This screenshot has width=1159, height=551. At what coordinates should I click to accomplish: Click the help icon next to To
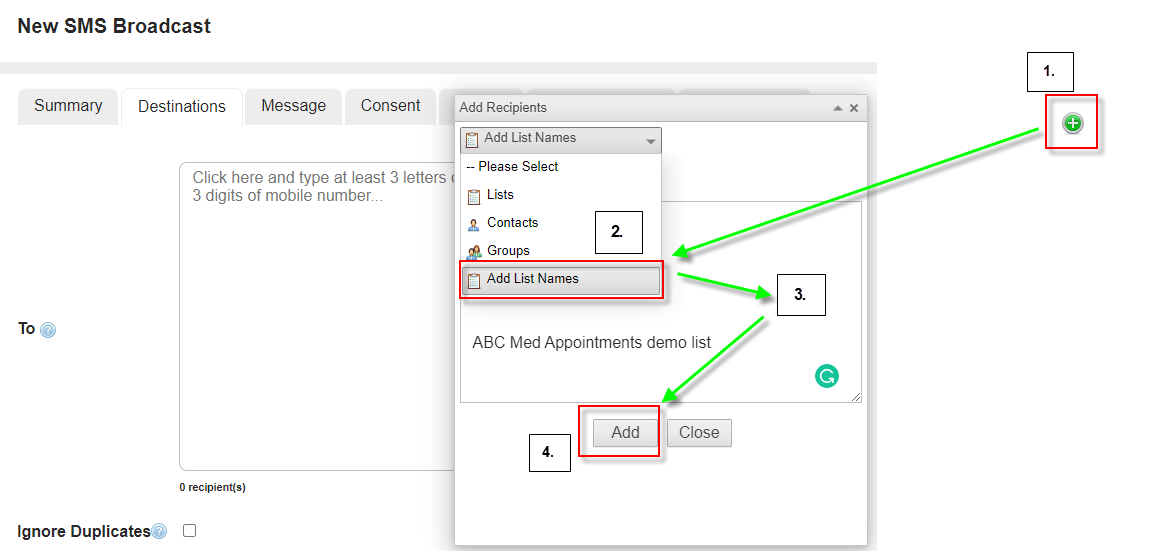(48, 330)
